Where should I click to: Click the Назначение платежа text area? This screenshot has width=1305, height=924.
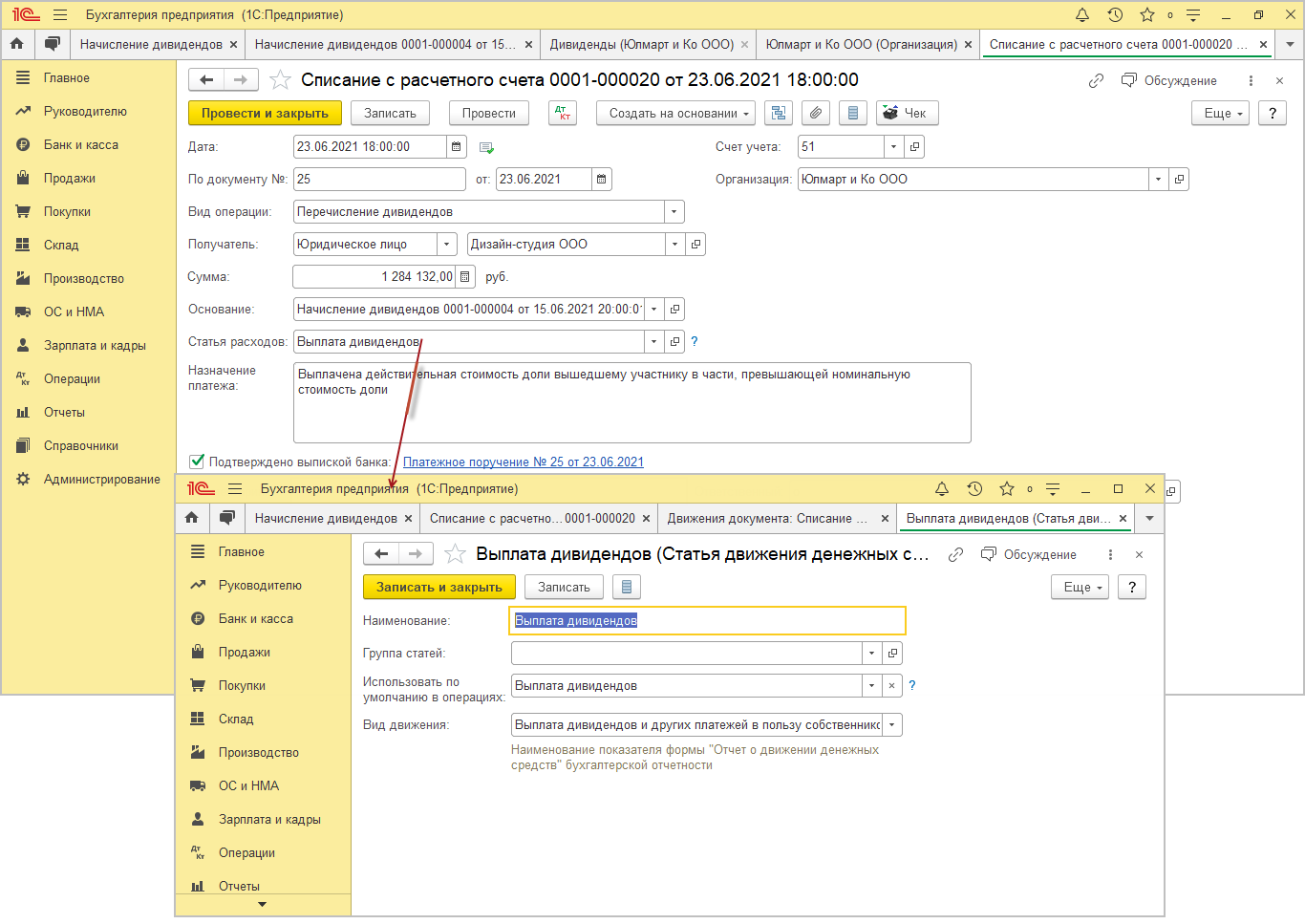point(631,402)
